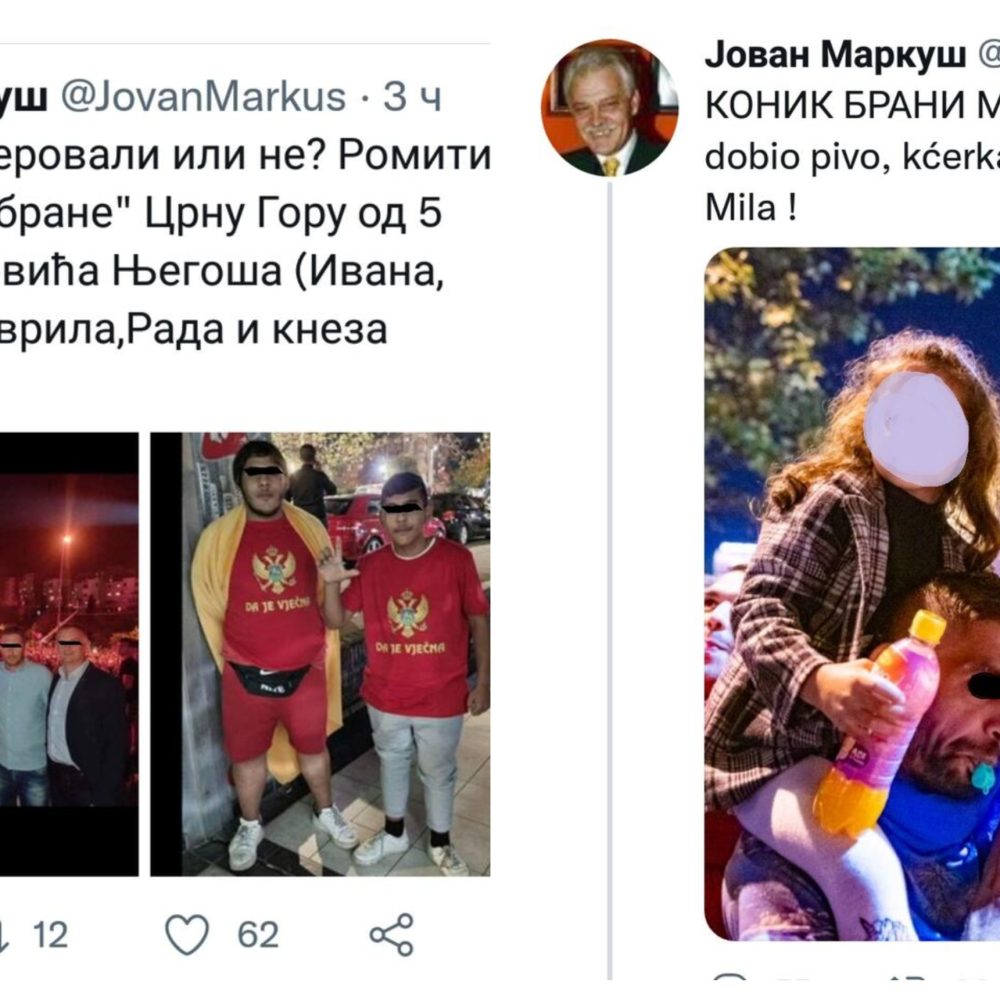Image resolution: width=1000 pixels, height=1000 pixels.
Task: Open Јован Маркуш's round profile avatar
Action: coord(609,107)
